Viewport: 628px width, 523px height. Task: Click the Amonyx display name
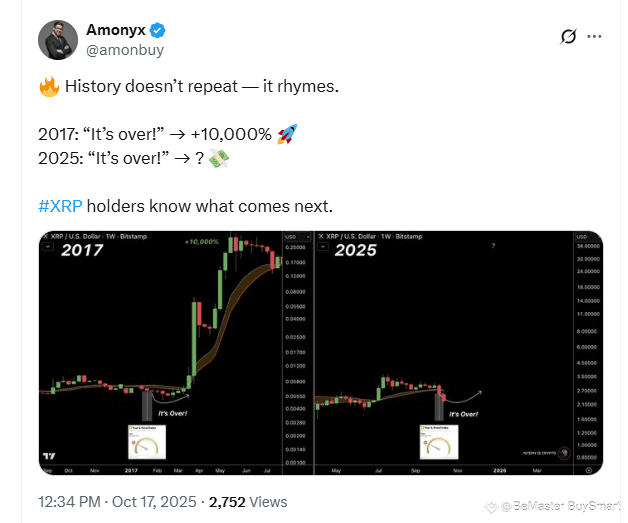click(116, 30)
